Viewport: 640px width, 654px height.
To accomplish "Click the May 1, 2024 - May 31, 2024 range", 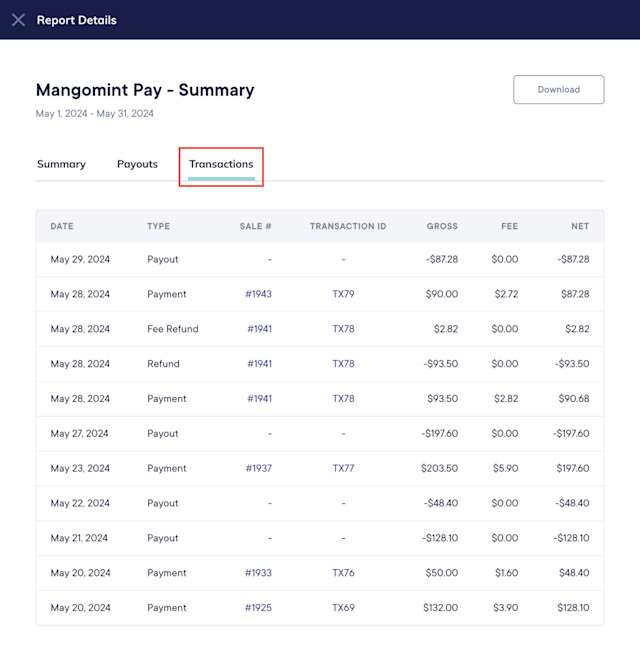I will pos(95,113).
